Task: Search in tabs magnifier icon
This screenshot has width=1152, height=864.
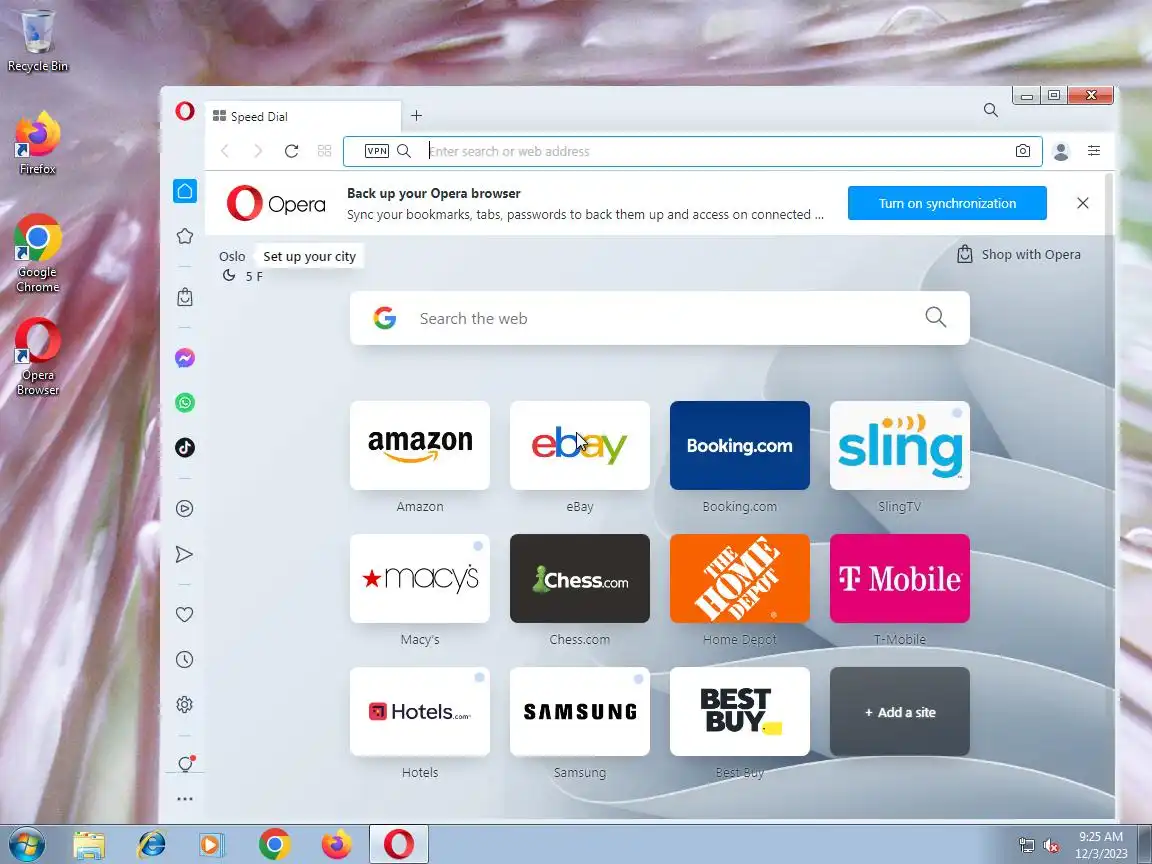Action: point(991,110)
